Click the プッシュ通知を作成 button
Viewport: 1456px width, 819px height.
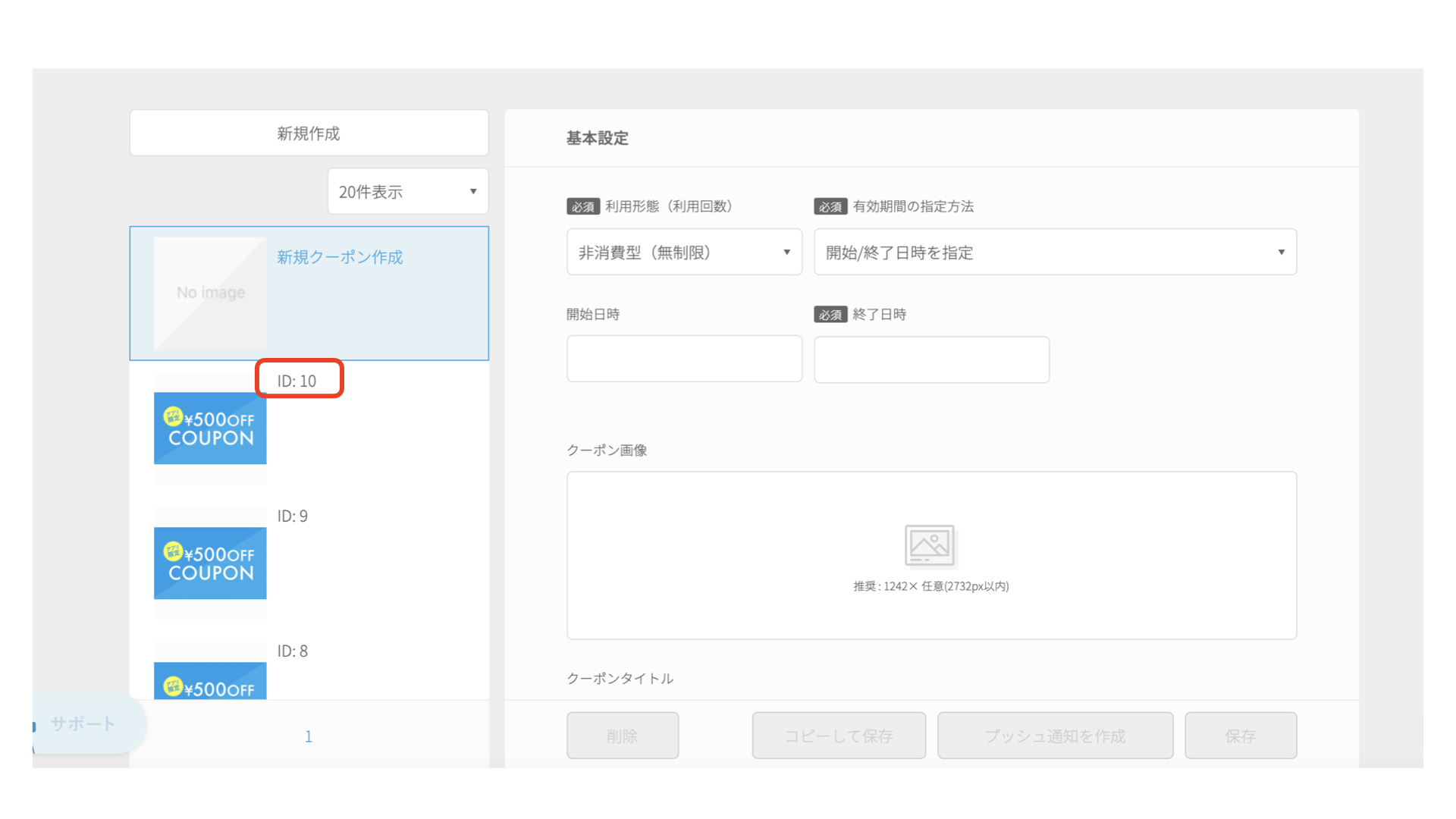coord(1055,736)
